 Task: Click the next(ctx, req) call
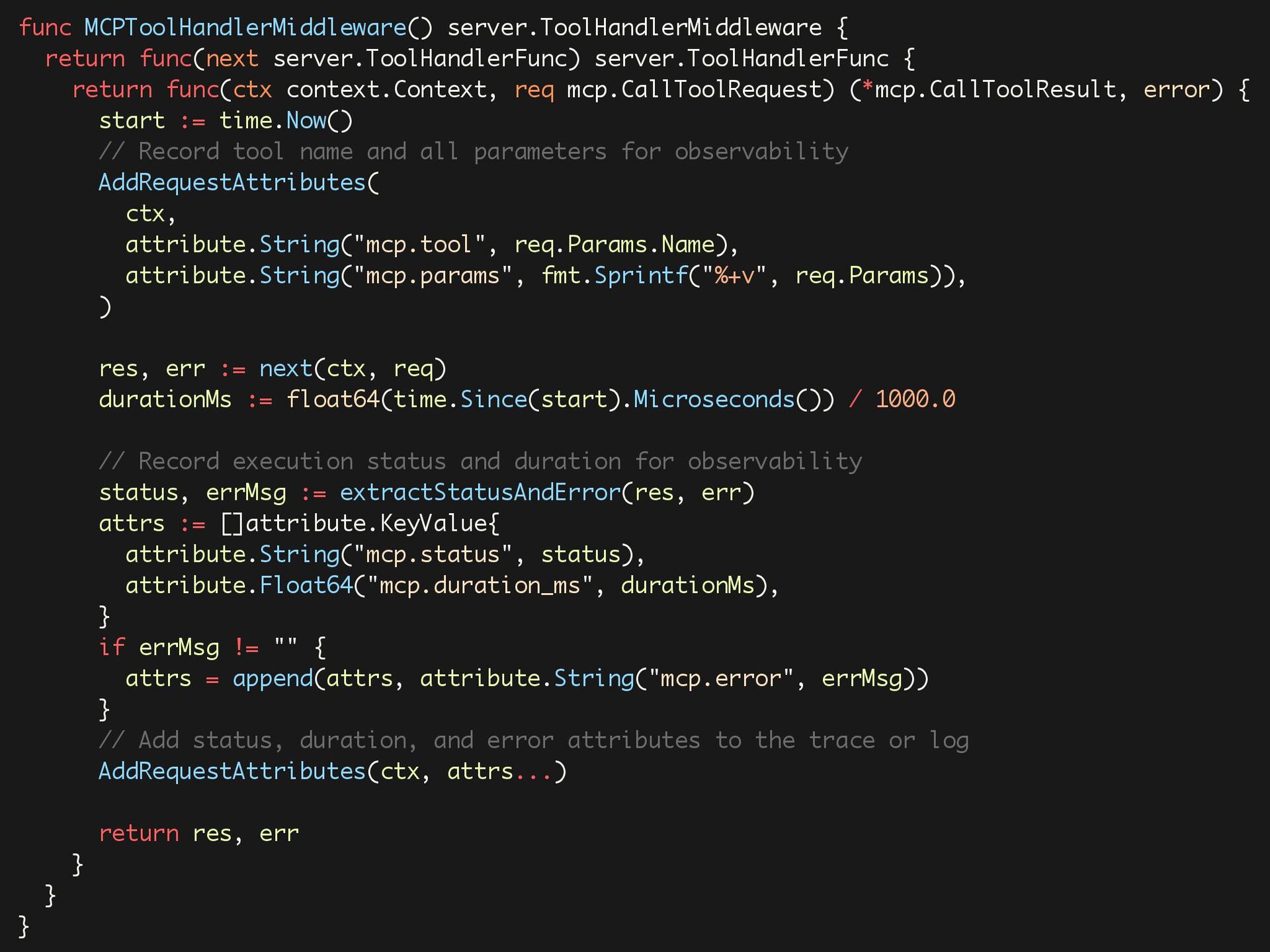(352, 369)
